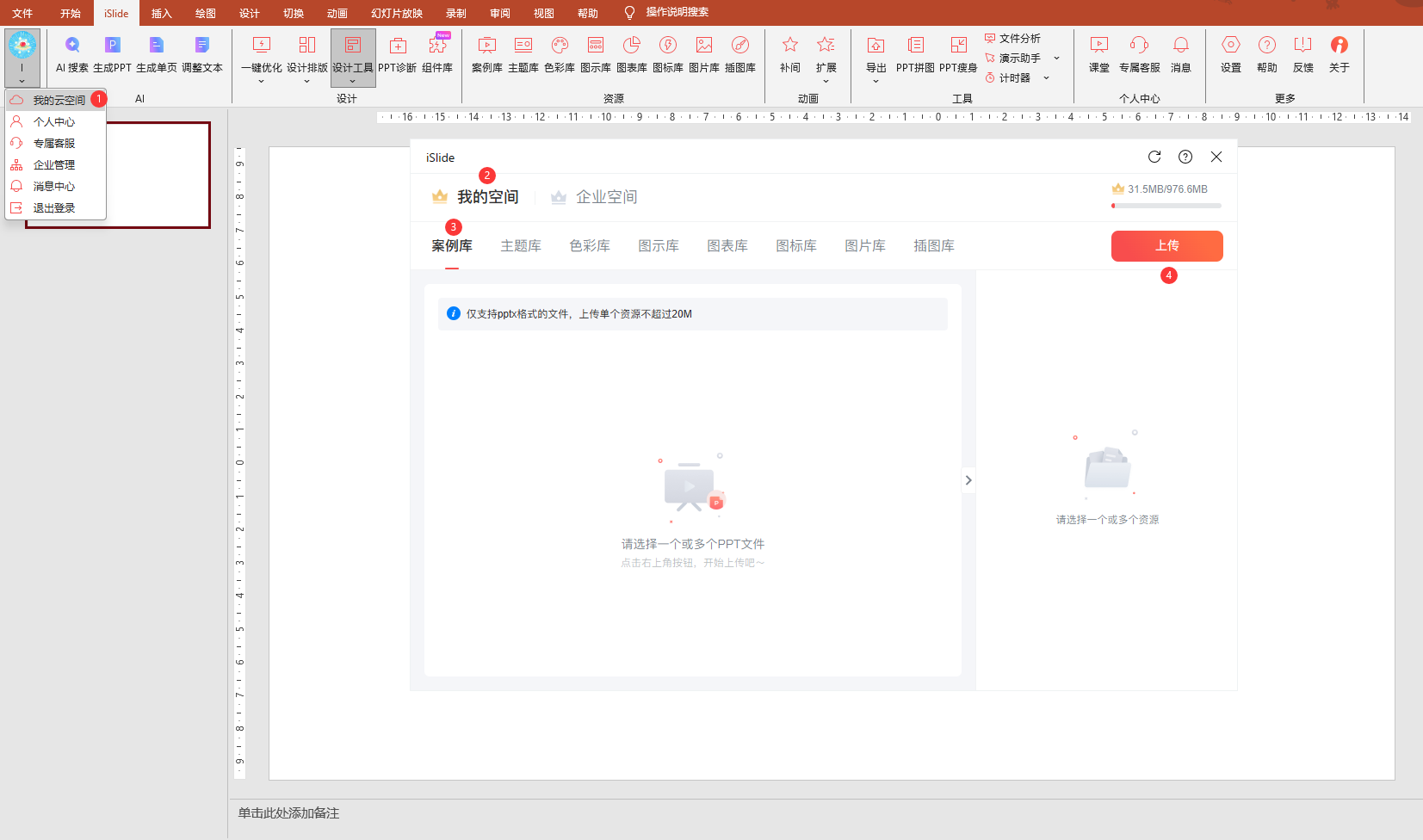Image resolution: width=1423 pixels, height=840 pixels.
Task: Click the notes area 单击此处添加备注
Action: pos(289,813)
